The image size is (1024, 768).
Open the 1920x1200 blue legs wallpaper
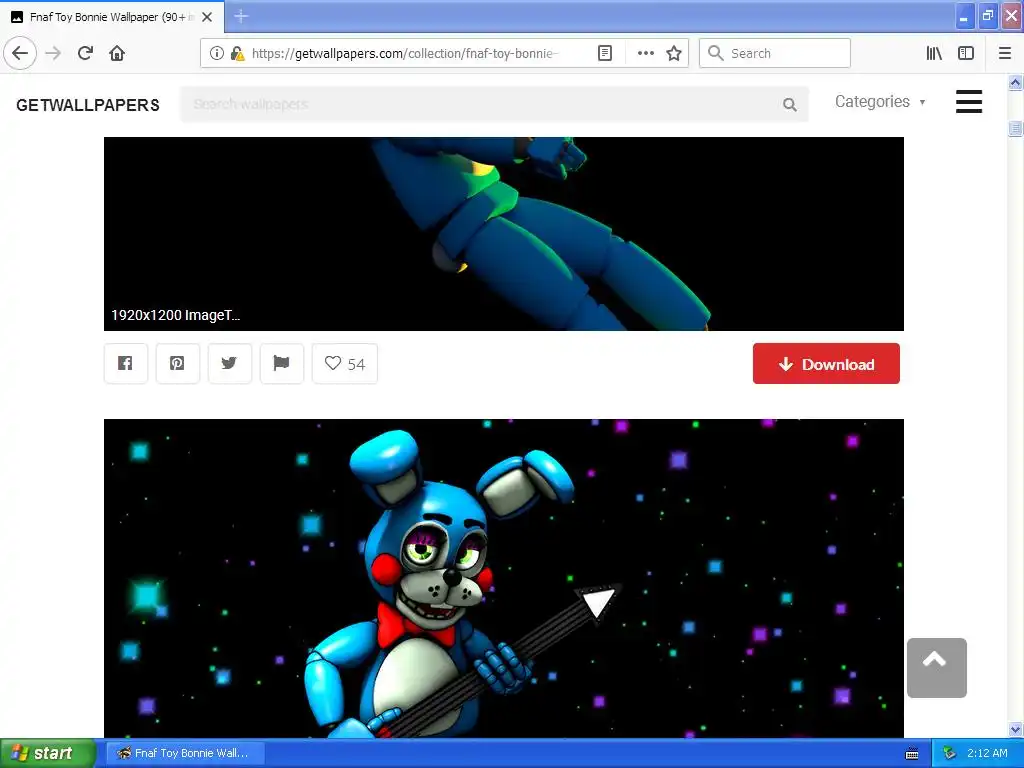[504, 234]
